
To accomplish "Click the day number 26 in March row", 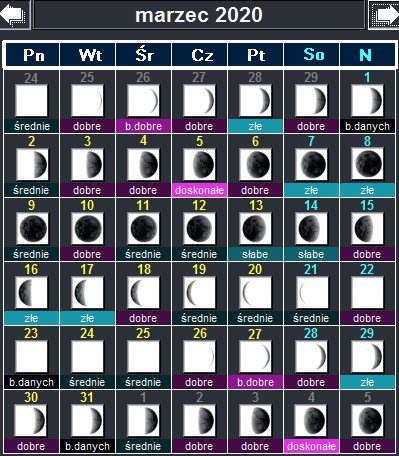I will (x=200, y=333).
